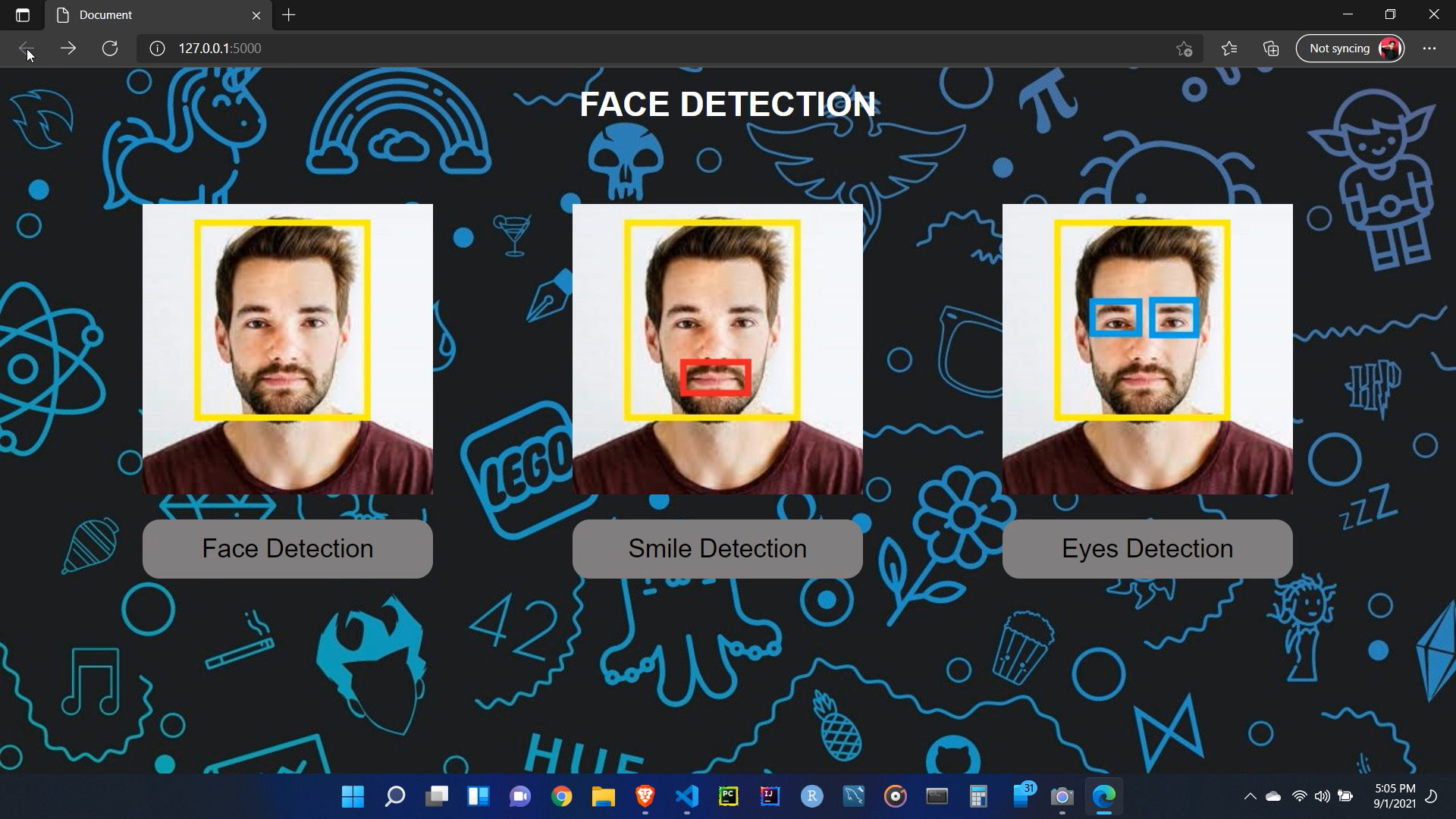Select the smile detection image with red box

click(717, 349)
